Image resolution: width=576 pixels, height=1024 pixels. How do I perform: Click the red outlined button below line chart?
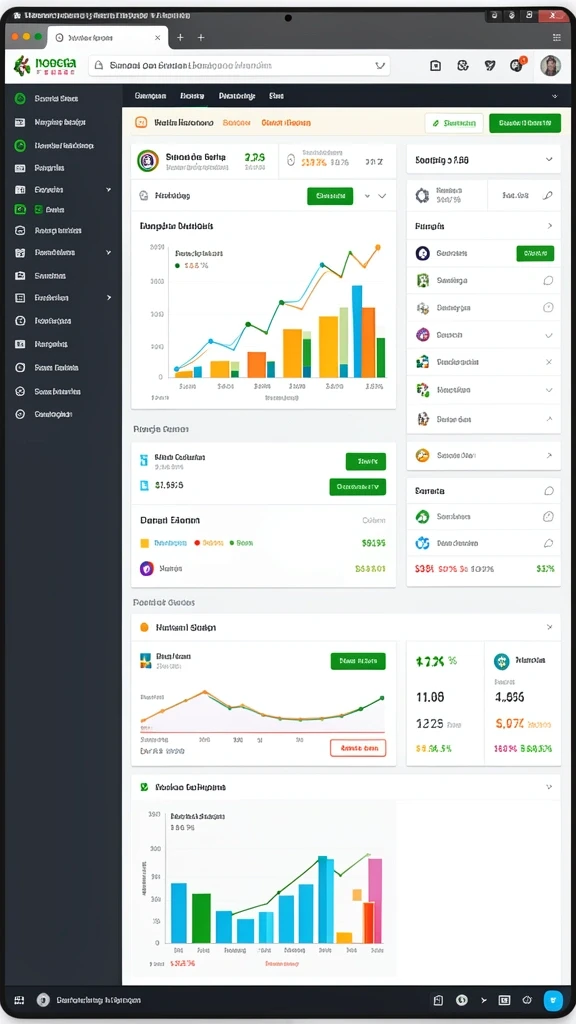pos(358,748)
